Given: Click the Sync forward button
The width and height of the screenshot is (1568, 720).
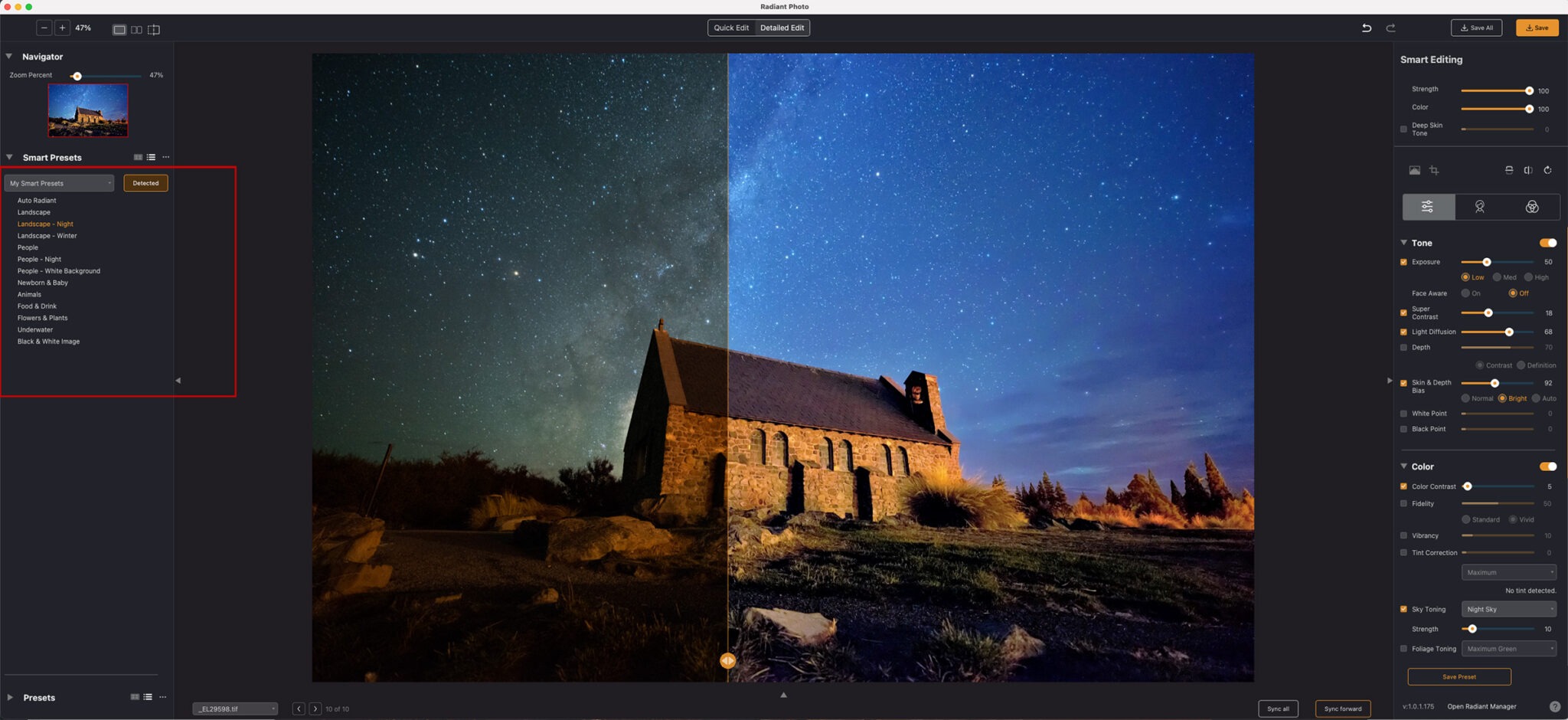Looking at the screenshot, I should point(1342,709).
